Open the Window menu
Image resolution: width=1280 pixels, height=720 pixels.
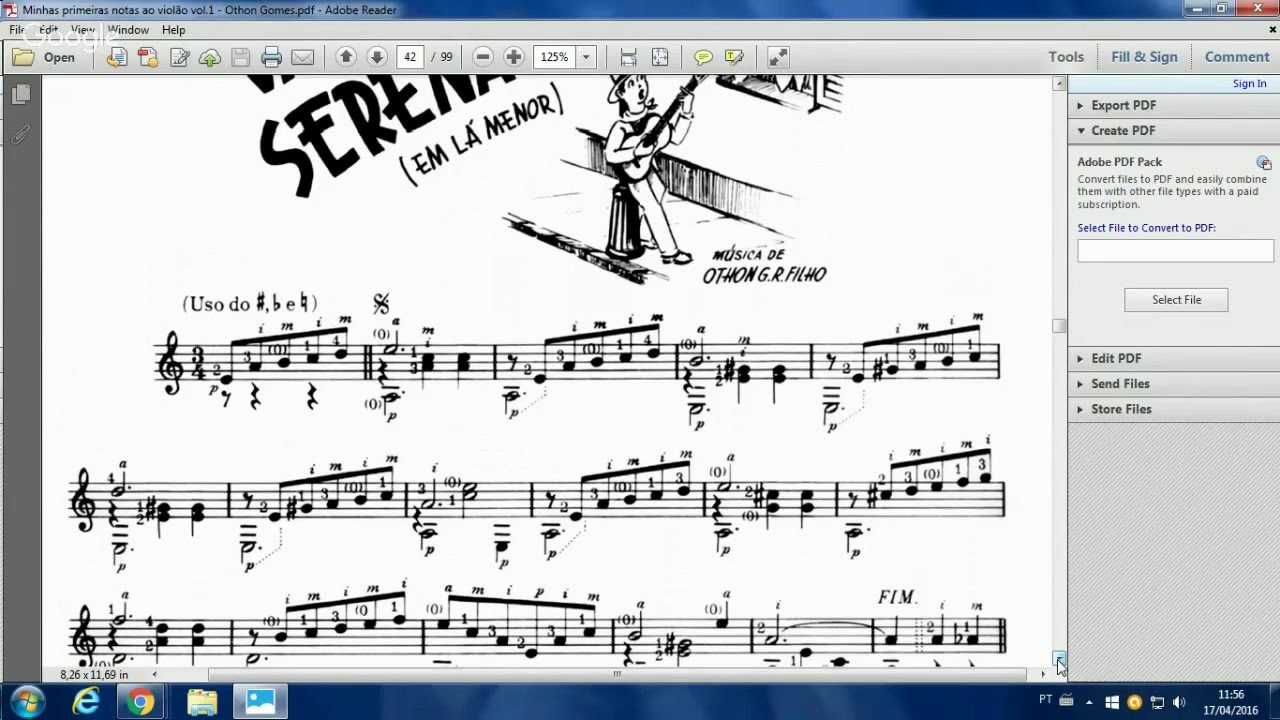pos(128,30)
